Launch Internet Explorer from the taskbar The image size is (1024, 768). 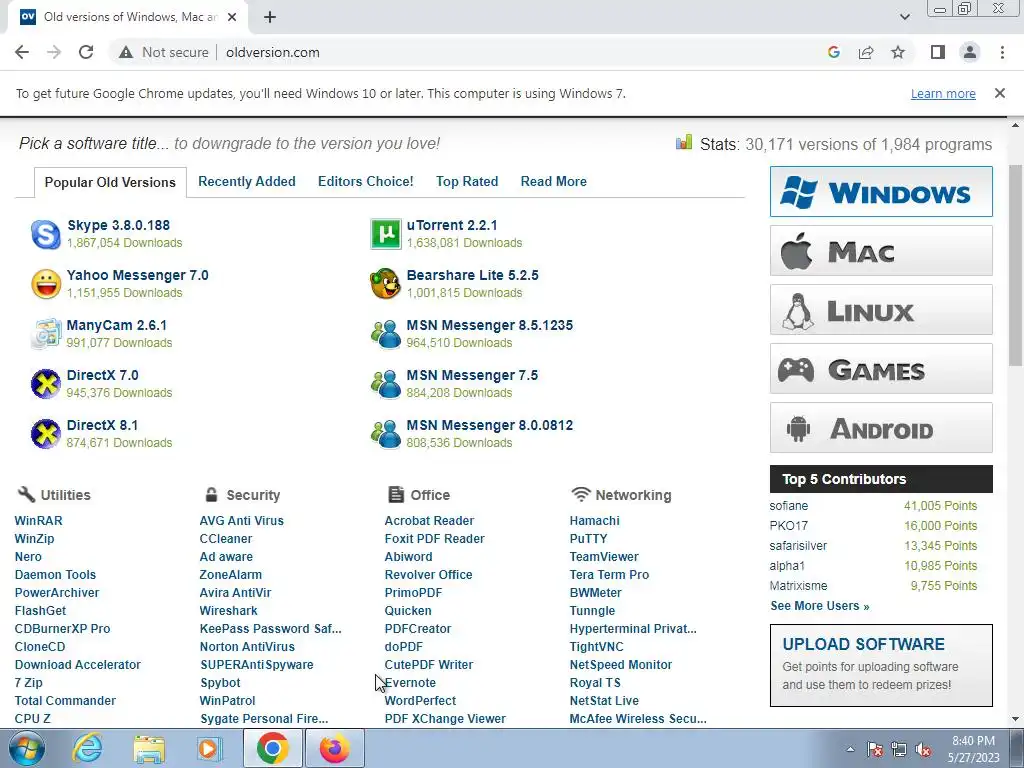coord(87,748)
